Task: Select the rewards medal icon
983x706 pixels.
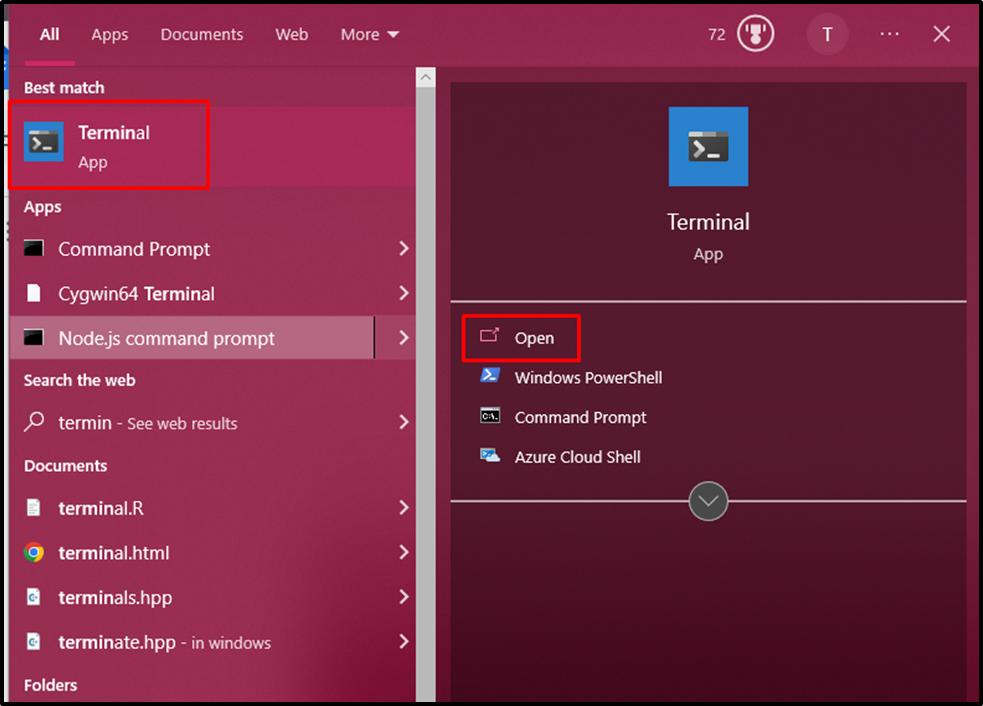Action: tap(755, 34)
